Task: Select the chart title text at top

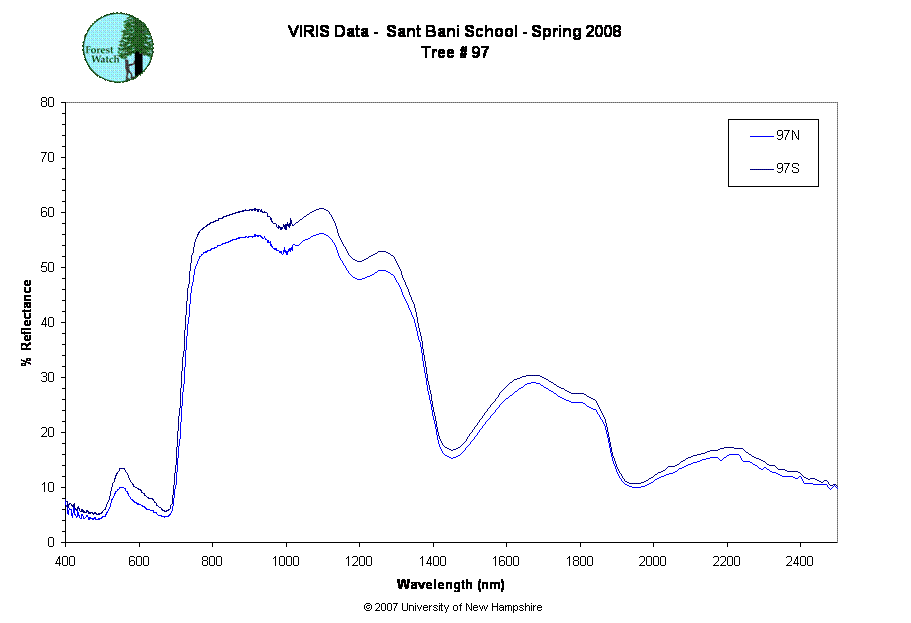Action: pos(455,32)
